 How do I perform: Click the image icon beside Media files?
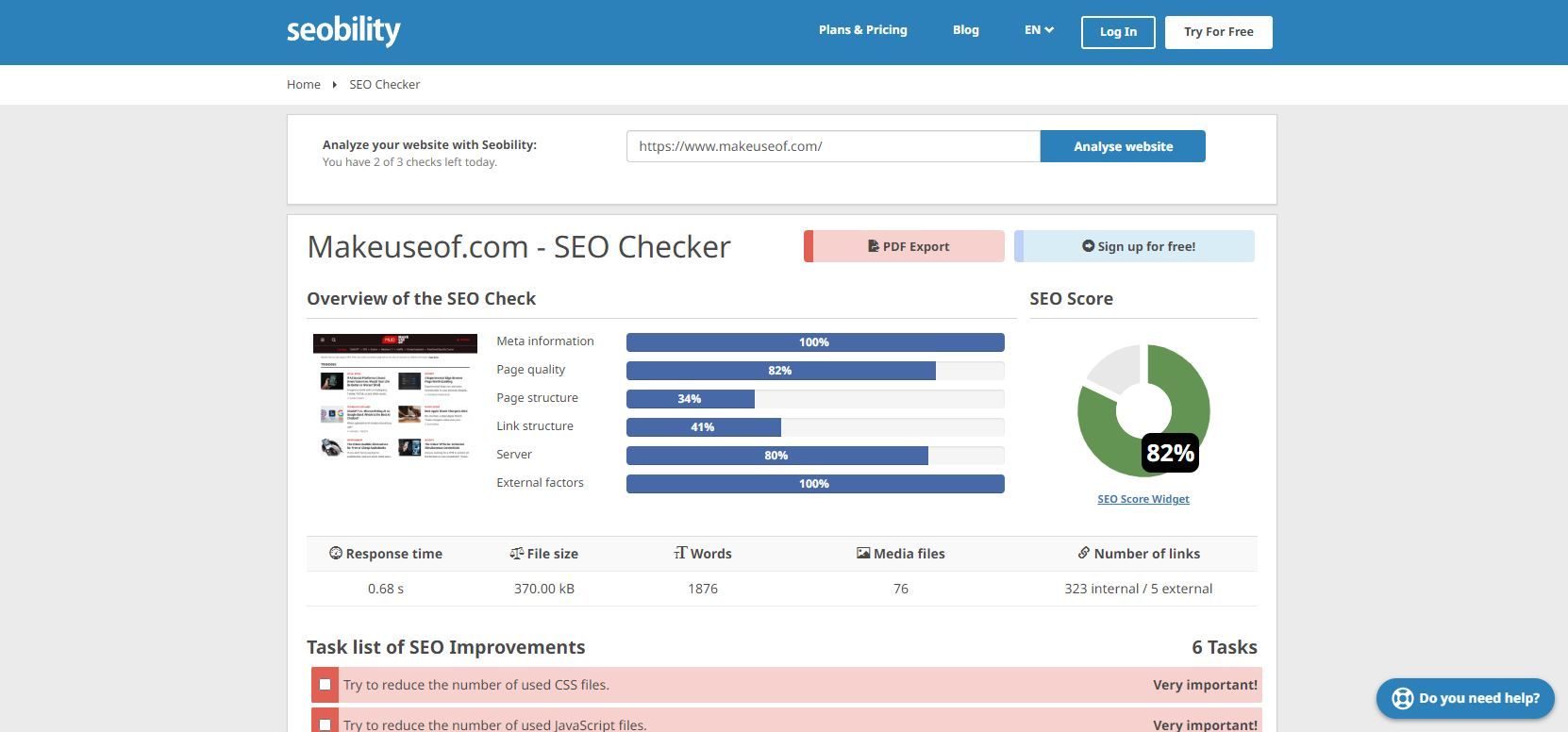coord(863,553)
